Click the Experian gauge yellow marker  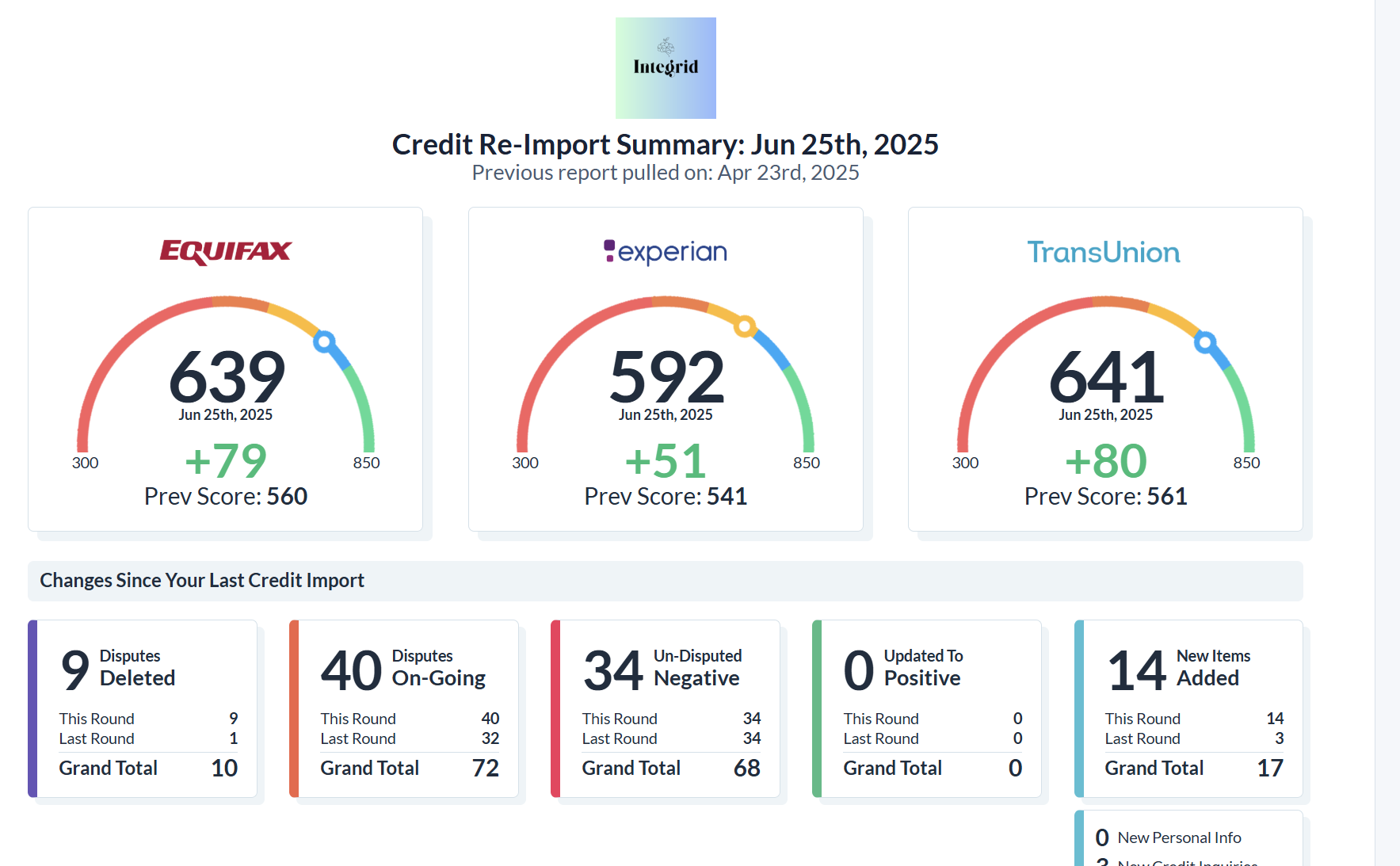point(744,326)
